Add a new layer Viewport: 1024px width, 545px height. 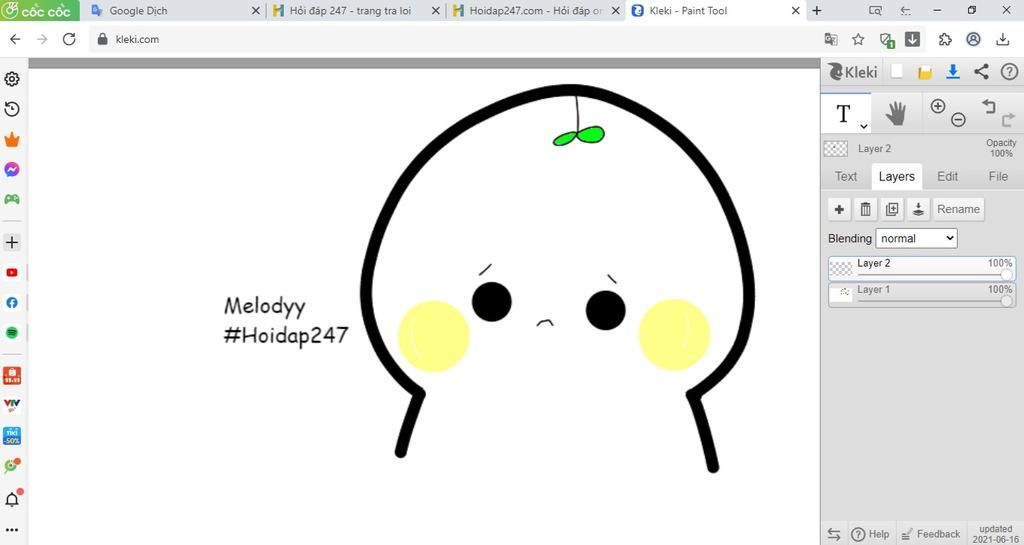[x=839, y=210]
